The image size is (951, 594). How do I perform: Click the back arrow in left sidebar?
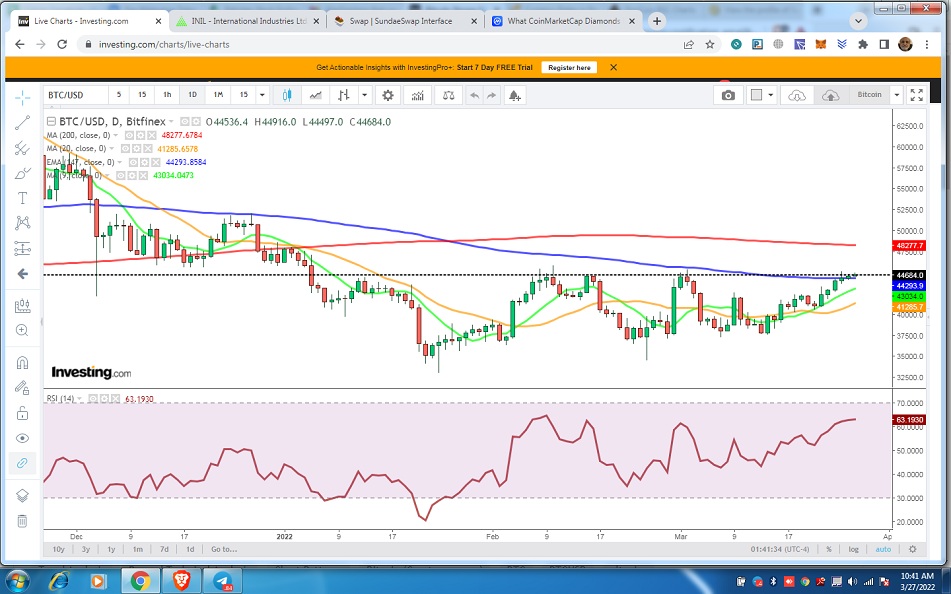22,274
